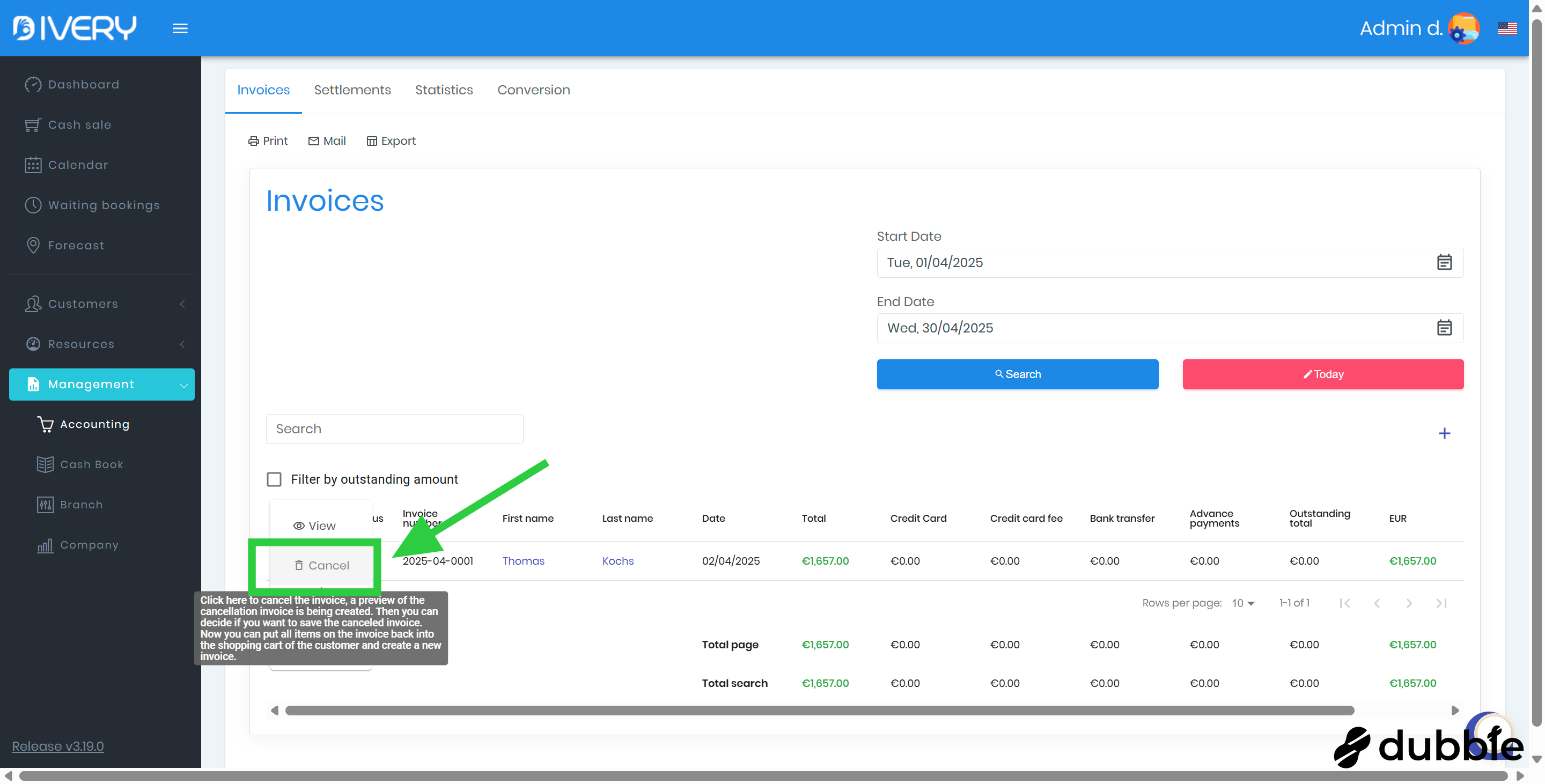Open Rows per page dropdown
Image resolution: width=1545 pixels, height=784 pixels.
(1243, 603)
